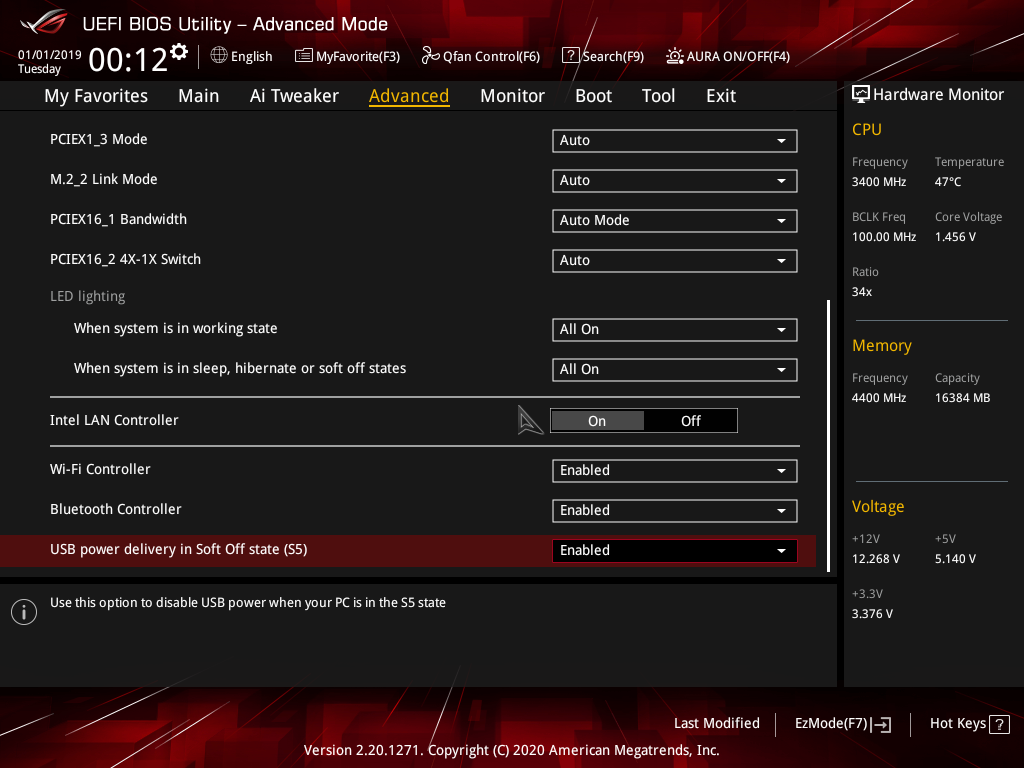
Task: Click memory capacity value 16384 MB
Action: coord(962,397)
